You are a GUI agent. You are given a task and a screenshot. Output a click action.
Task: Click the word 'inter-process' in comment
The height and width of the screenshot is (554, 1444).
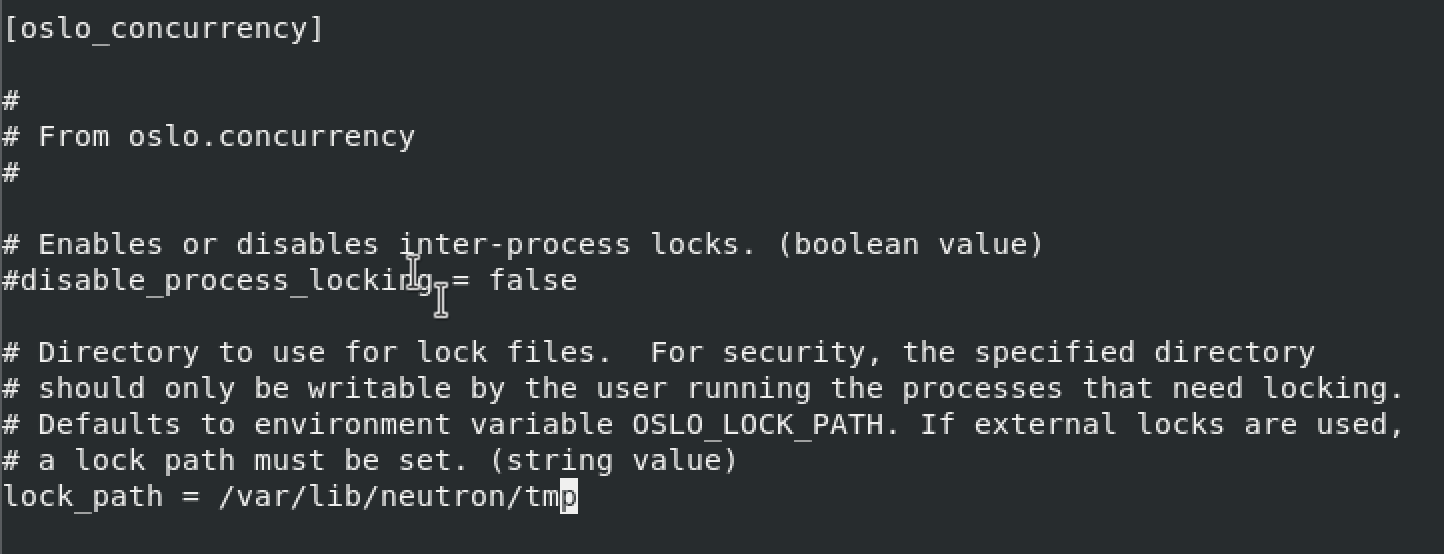(x=515, y=245)
